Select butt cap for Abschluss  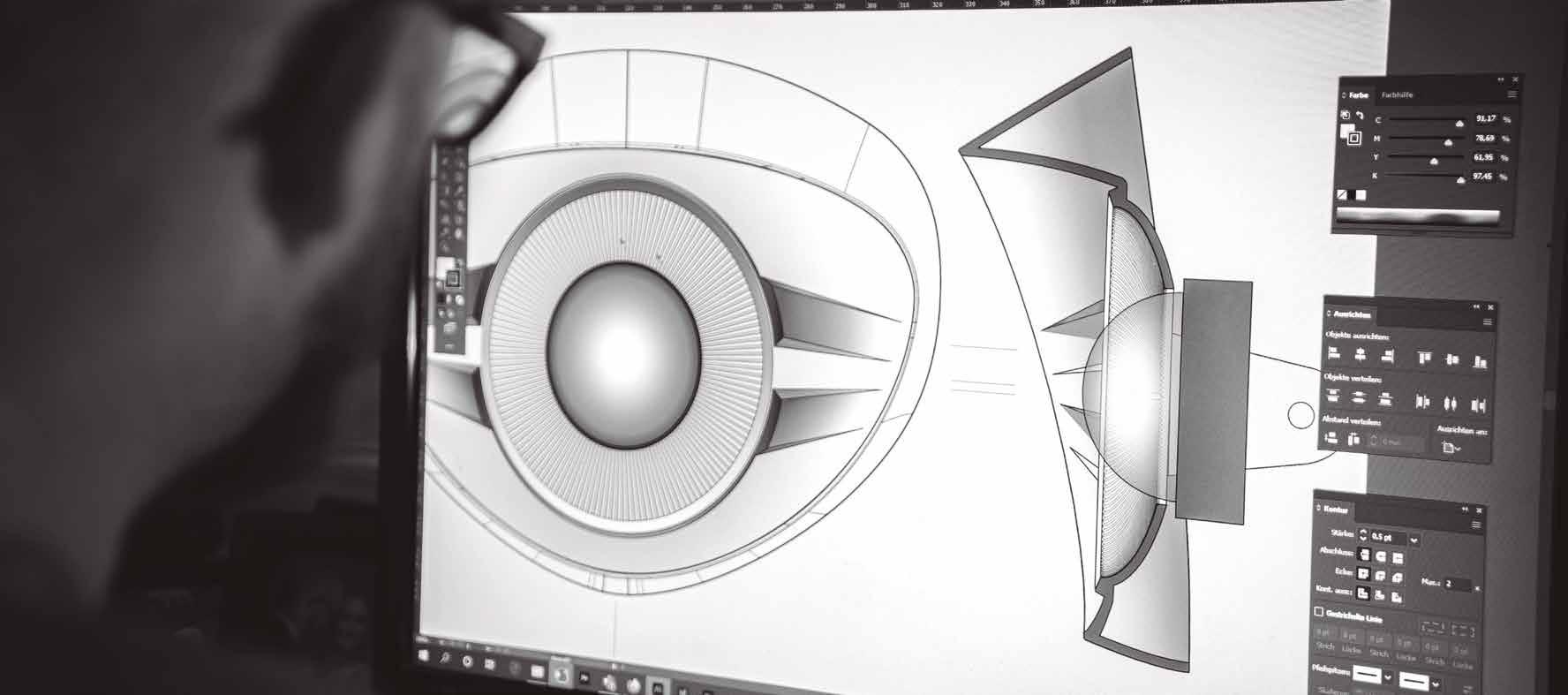(1365, 555)
